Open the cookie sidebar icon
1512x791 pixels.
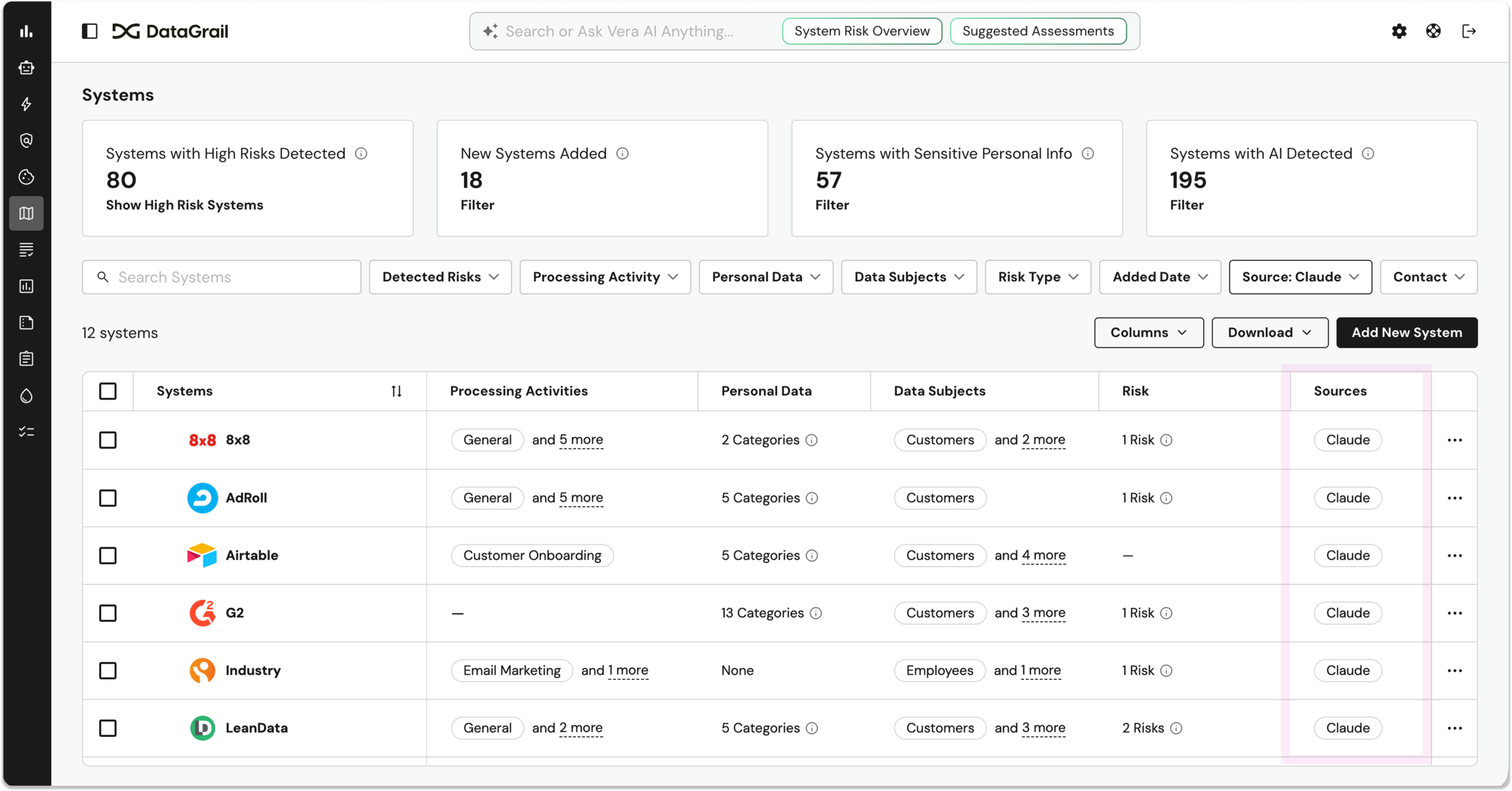pos(26,177)
